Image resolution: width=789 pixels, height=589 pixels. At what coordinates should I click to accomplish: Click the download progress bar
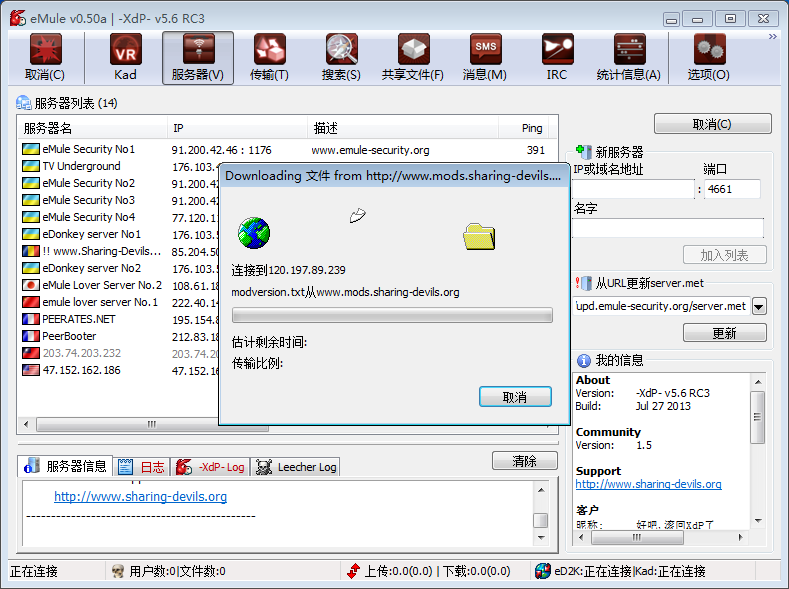coord(392,315)
